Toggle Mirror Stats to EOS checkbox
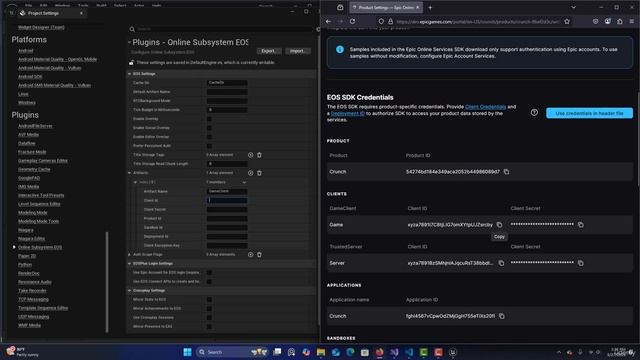 (x=209, y=300)
